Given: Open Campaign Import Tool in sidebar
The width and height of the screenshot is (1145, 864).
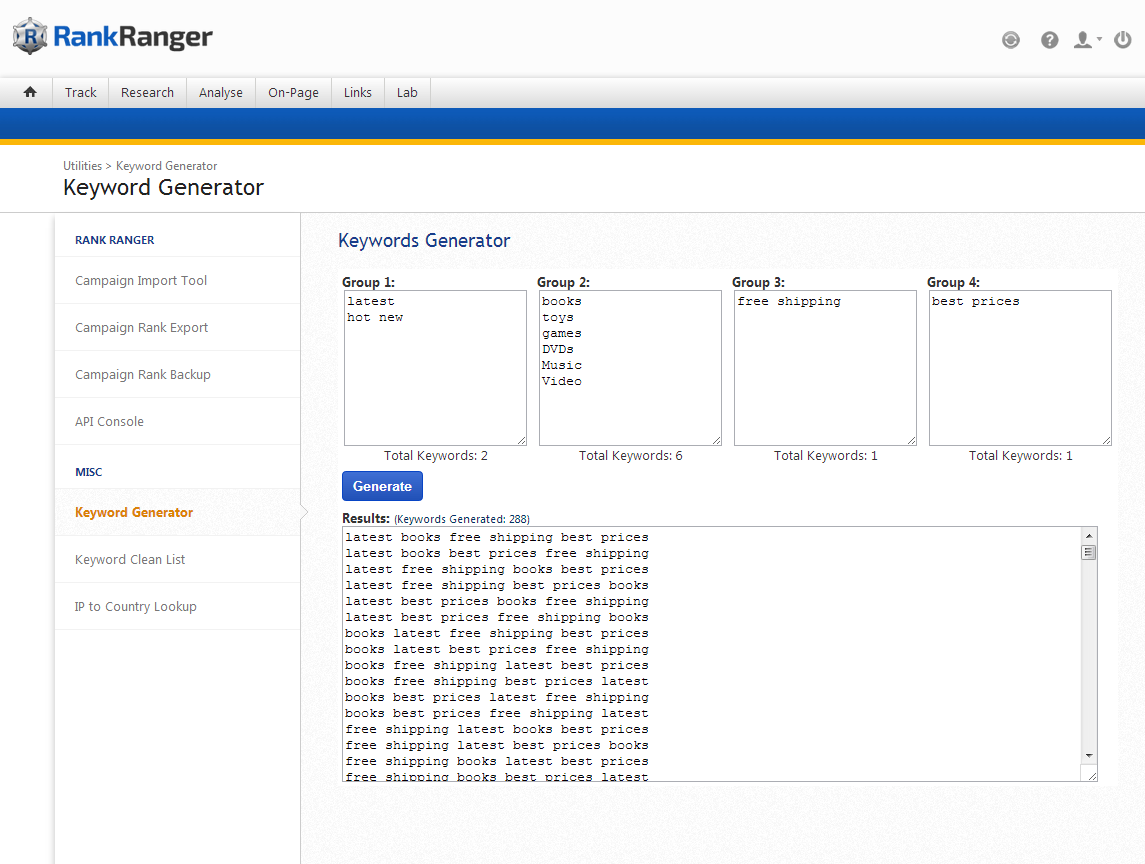Looking at the screenshot, I should tap(141, 280).
